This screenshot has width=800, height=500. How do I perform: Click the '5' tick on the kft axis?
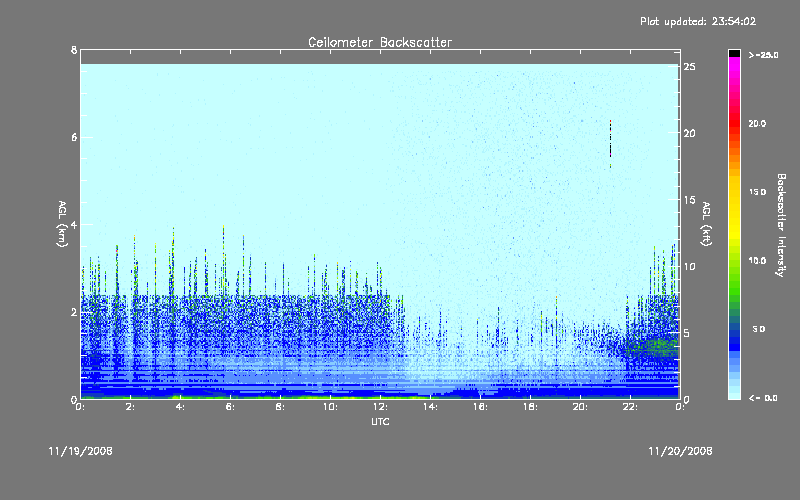pyautogui.click(x=687, y=333)
